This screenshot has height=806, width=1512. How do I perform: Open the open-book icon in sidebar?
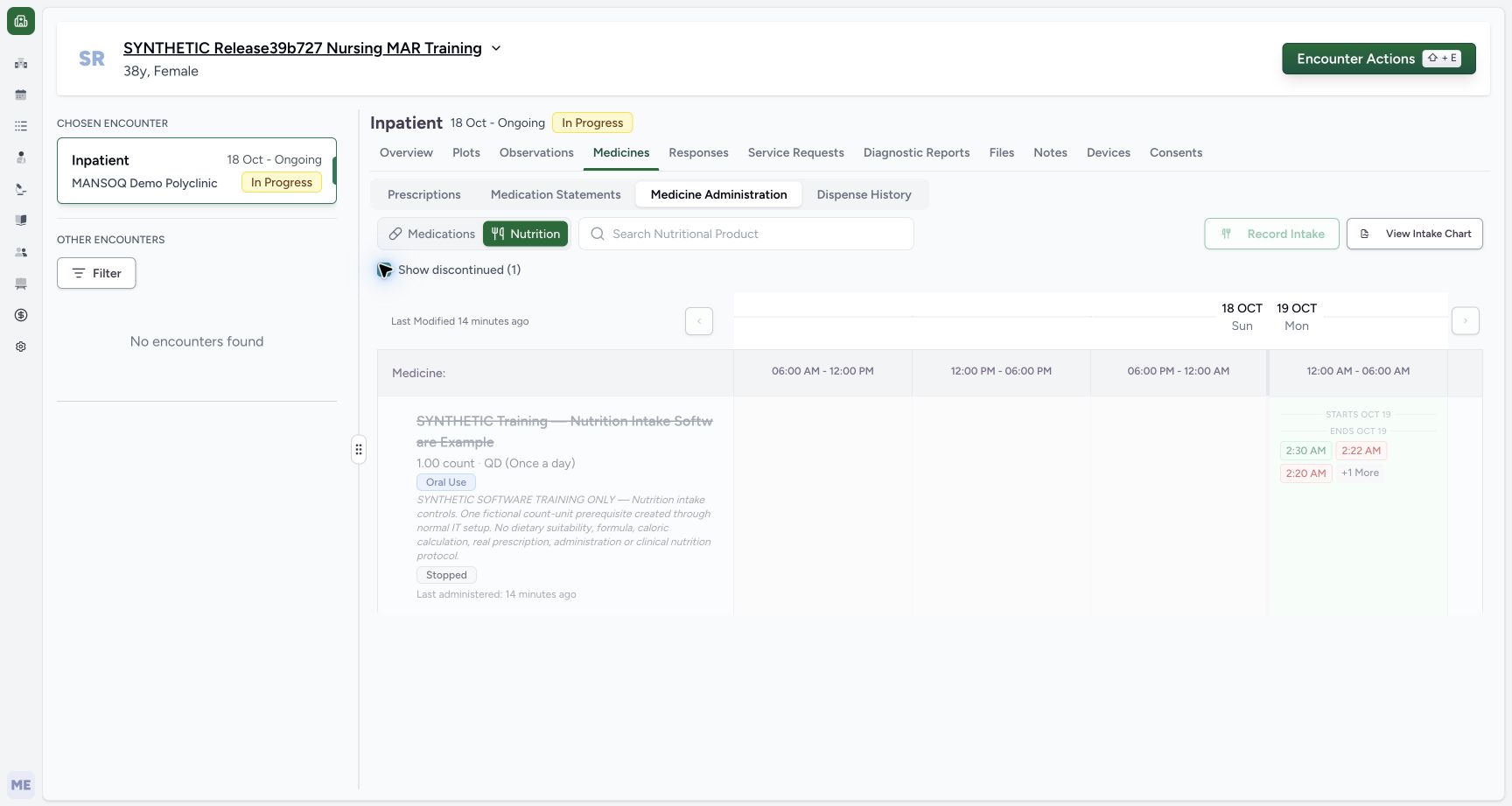coord(21,221)
